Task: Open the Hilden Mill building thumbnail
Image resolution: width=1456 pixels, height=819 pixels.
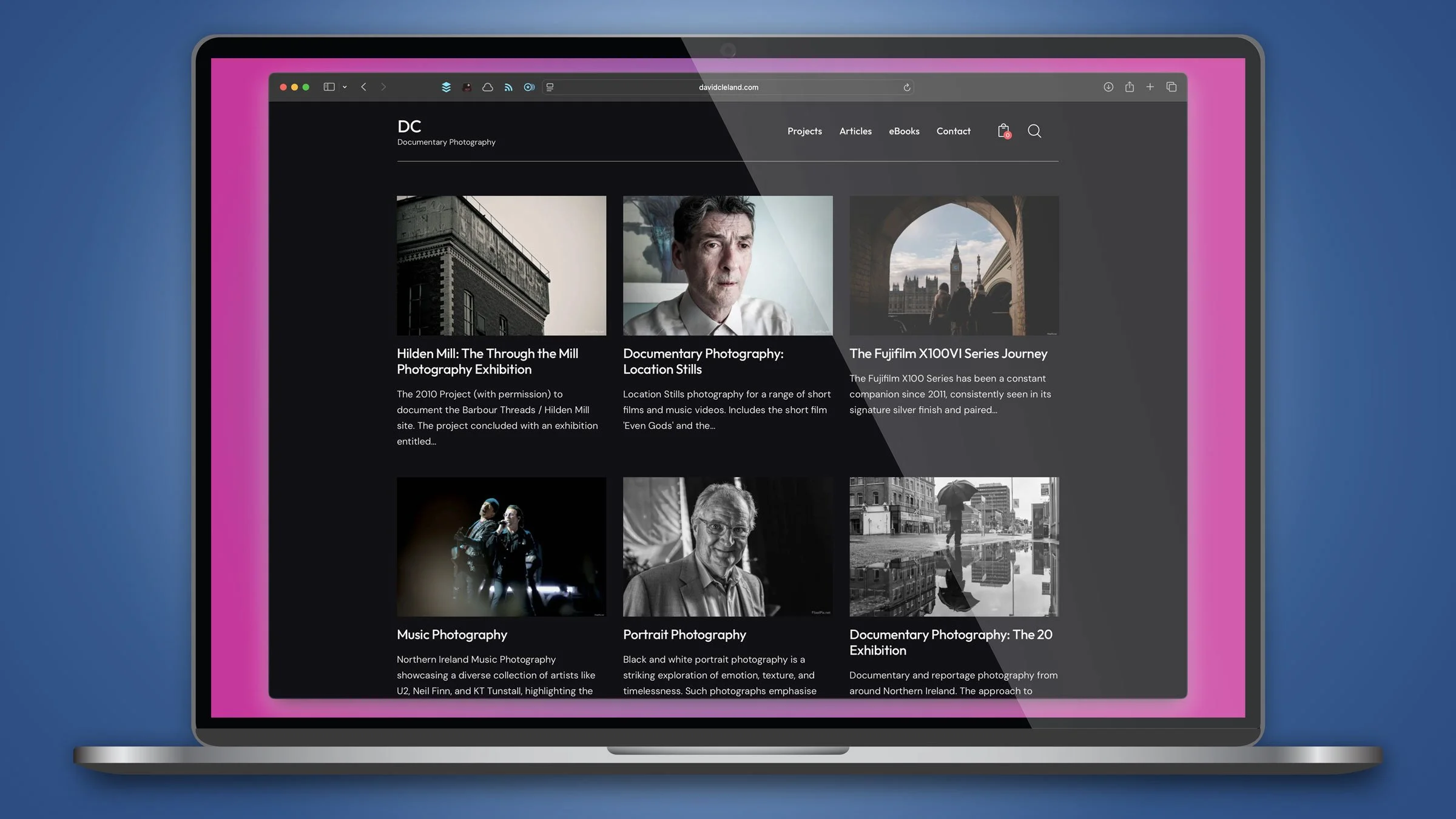Action: (x=501, y=265)
